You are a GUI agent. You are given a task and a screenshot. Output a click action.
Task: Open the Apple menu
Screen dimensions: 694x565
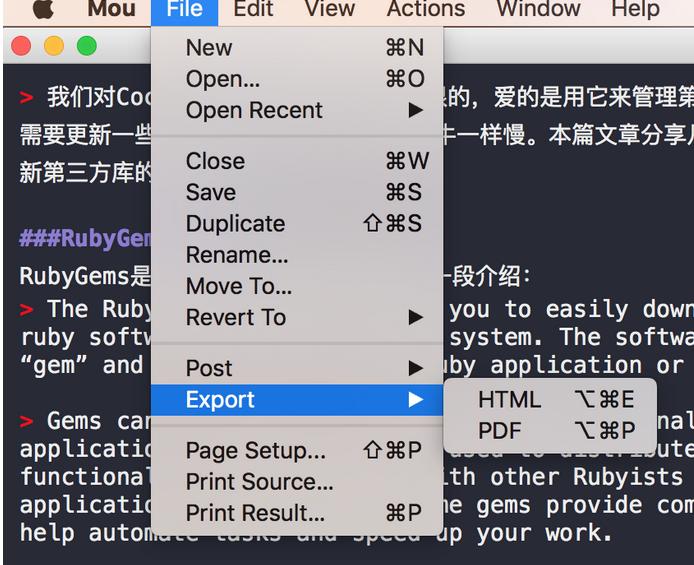(x=43, y=9)
